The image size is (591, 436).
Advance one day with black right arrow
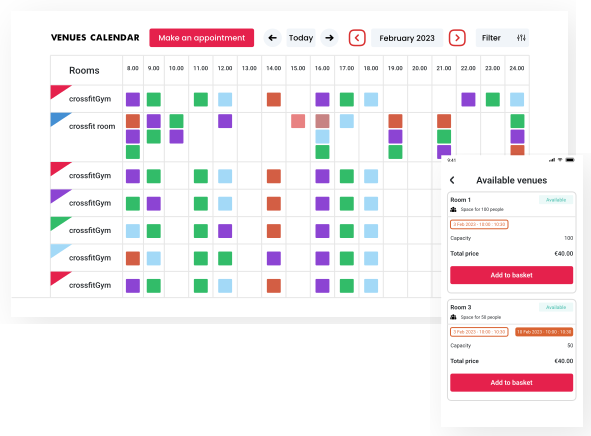pyautogui.click(x=329, y=38)
